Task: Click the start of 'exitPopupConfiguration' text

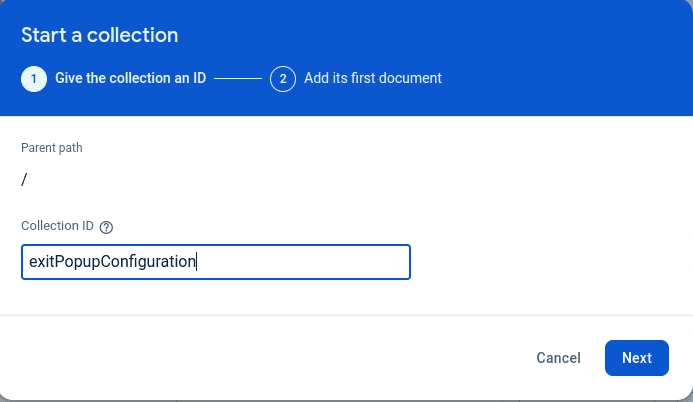Action: tap(30, 262)
